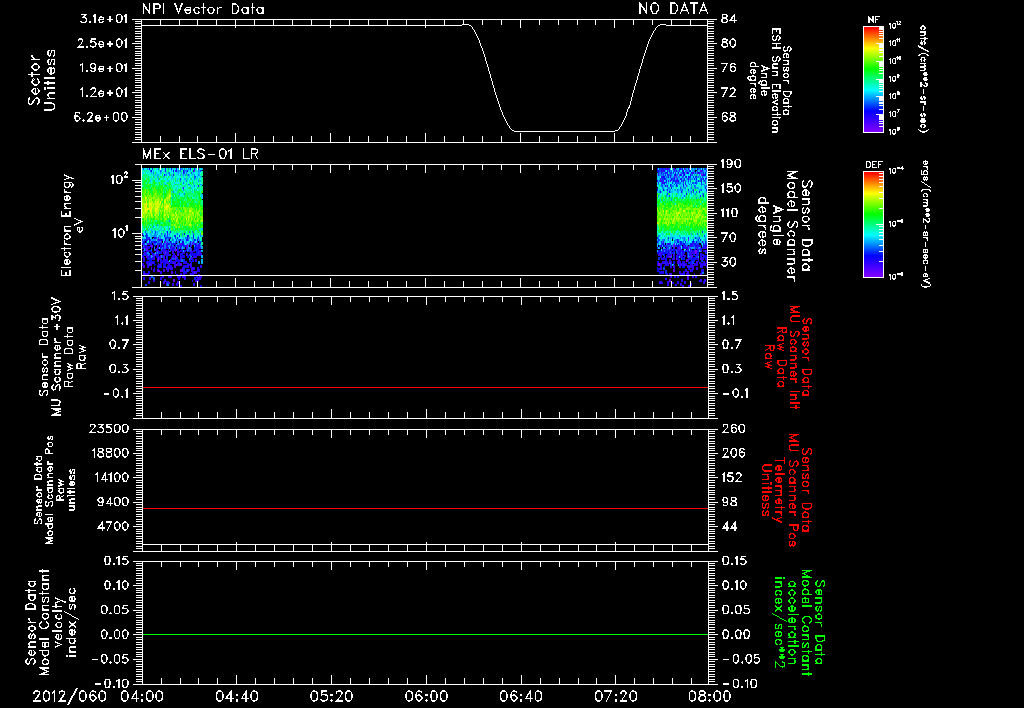Image resolution: width=1024 pixels, height=708 pixels.
Task: Click the 84 sun elevation axis value
Action: 728,18
